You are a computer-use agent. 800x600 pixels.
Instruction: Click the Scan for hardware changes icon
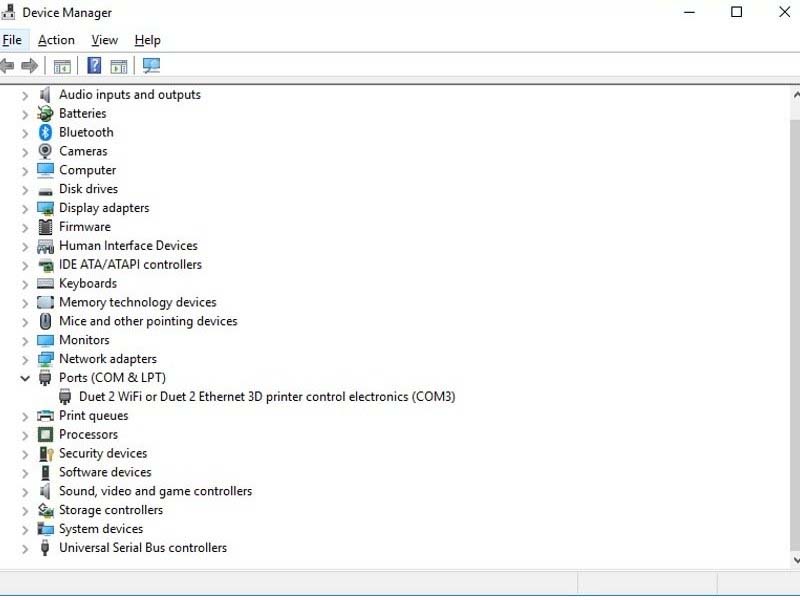pyautogui.click(x=152, y=65)
